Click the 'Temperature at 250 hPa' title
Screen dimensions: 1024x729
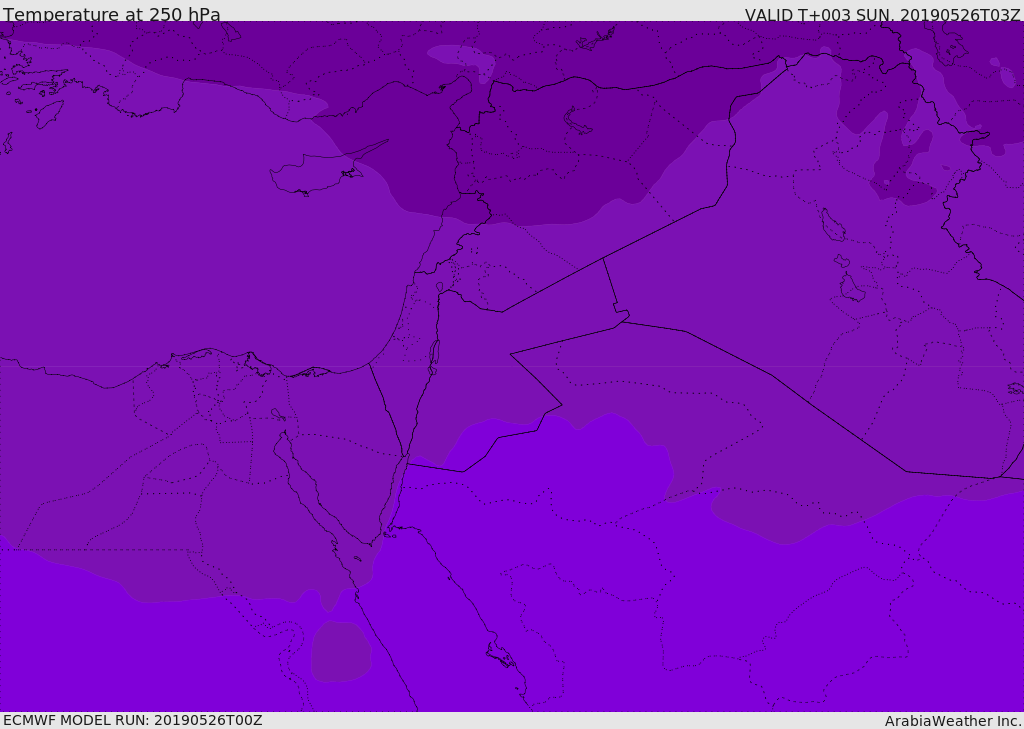point(112,14)
